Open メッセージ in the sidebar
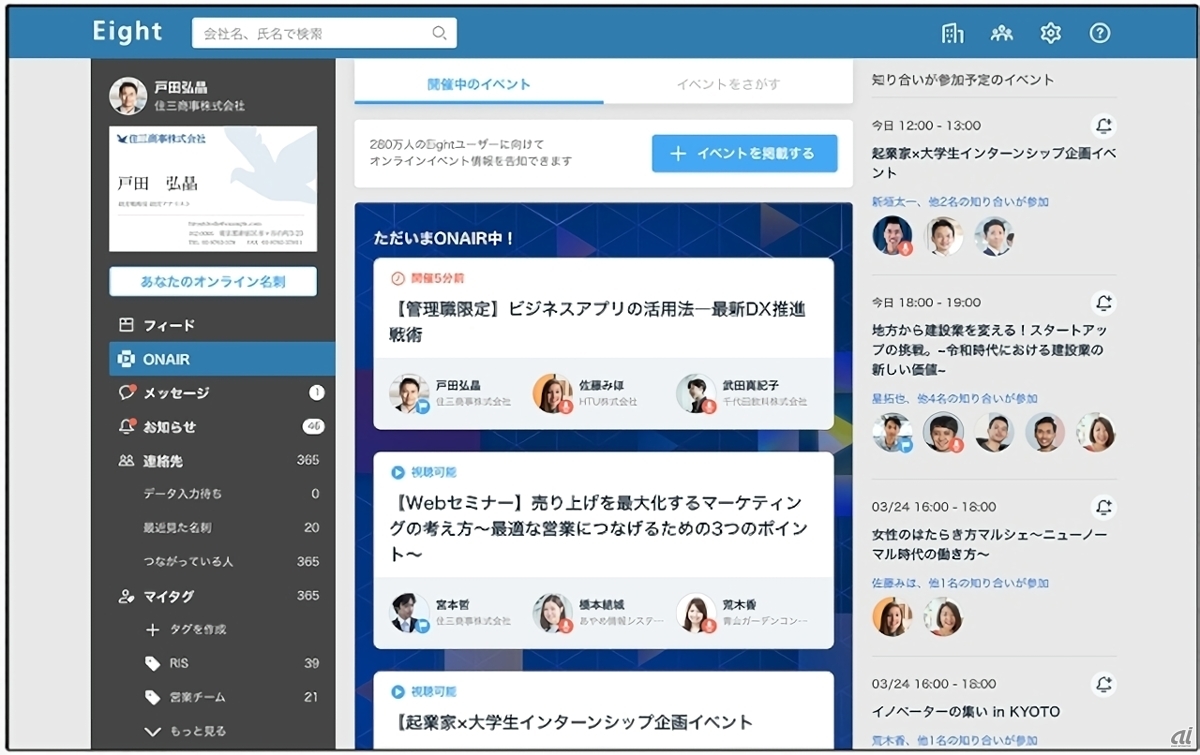 point(213,393)
